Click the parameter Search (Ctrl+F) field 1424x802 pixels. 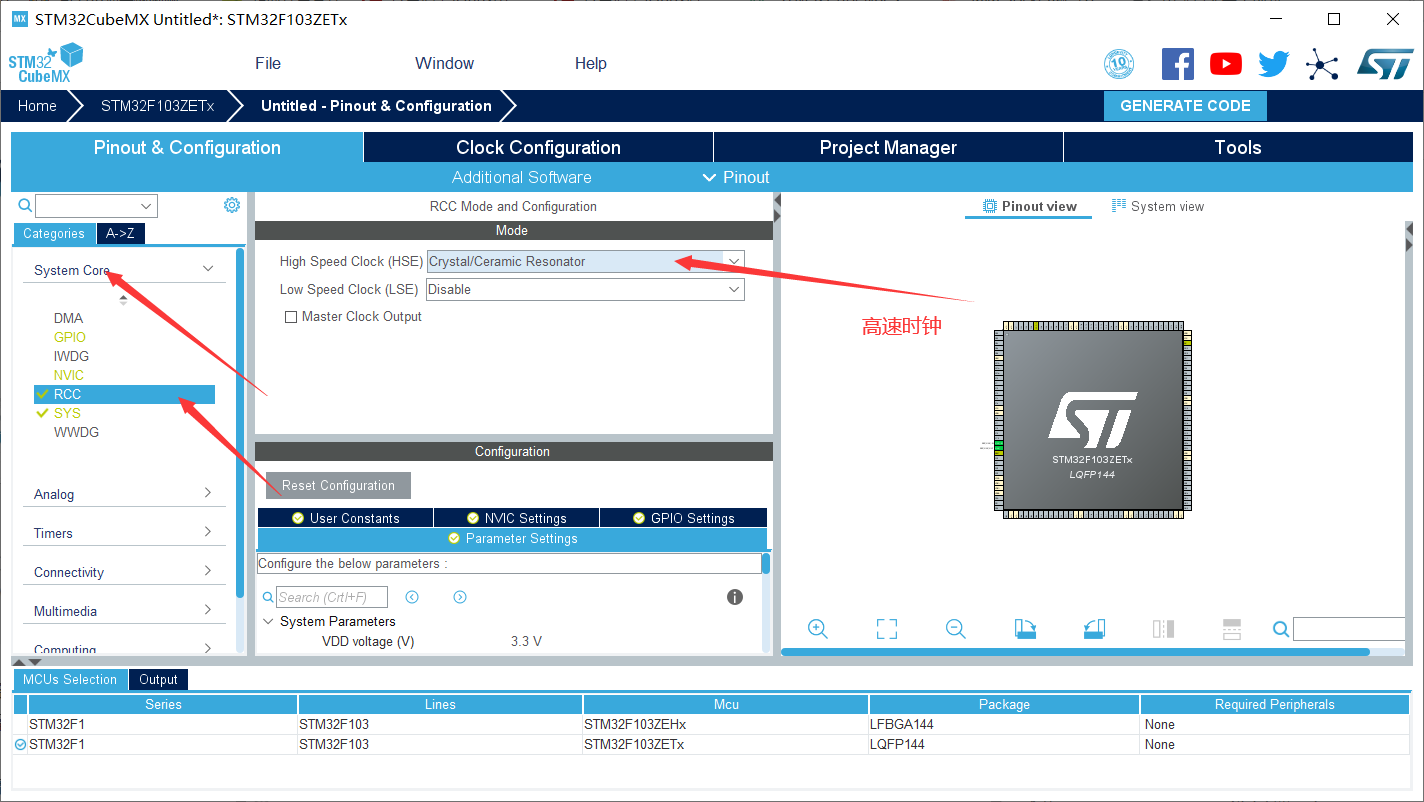tap(332, 597)
